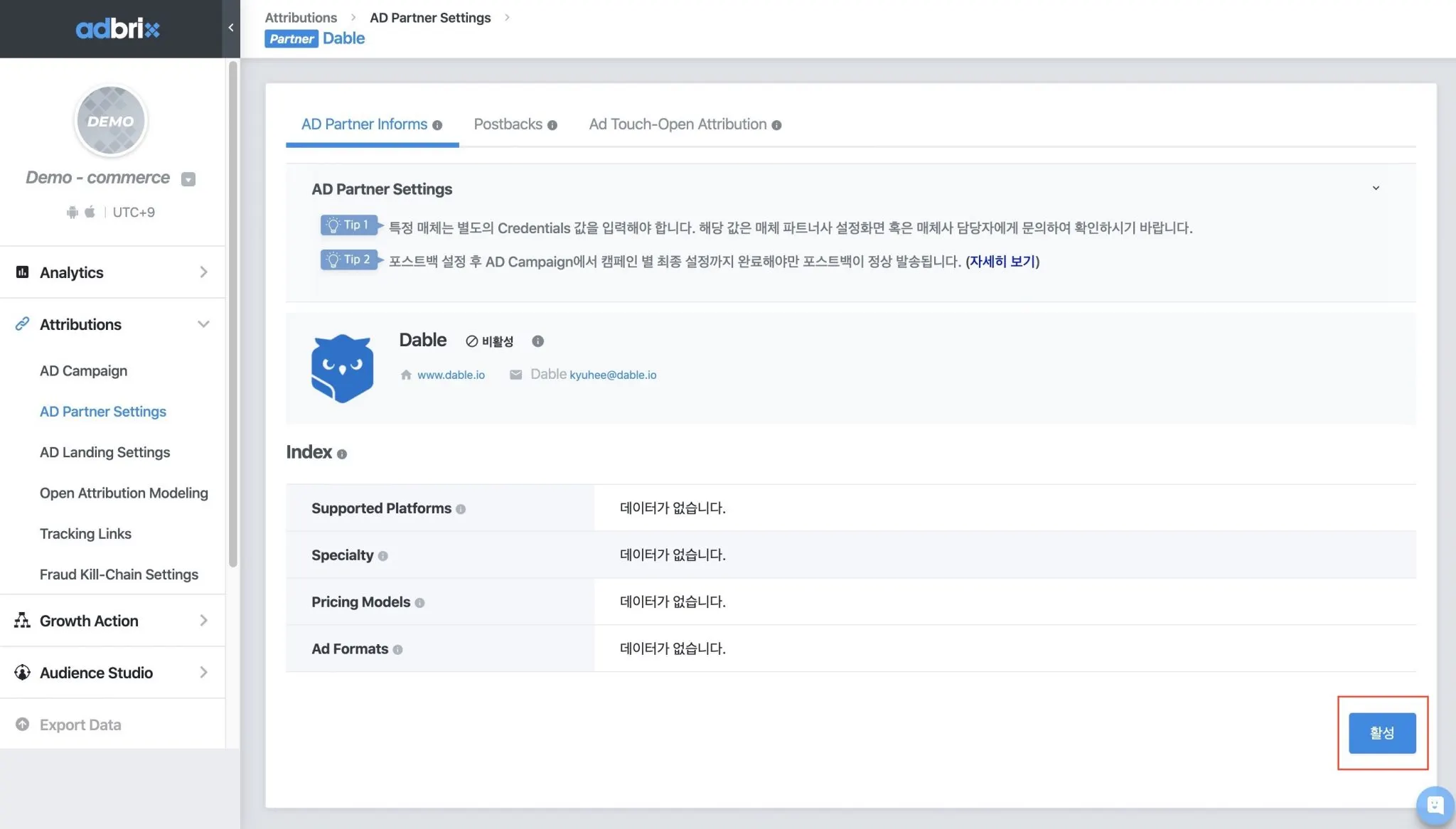The width and height of the screenshot is (1456, 829).
Task: Collapse the Attributions menu section
Action: [x=203, y=325]
